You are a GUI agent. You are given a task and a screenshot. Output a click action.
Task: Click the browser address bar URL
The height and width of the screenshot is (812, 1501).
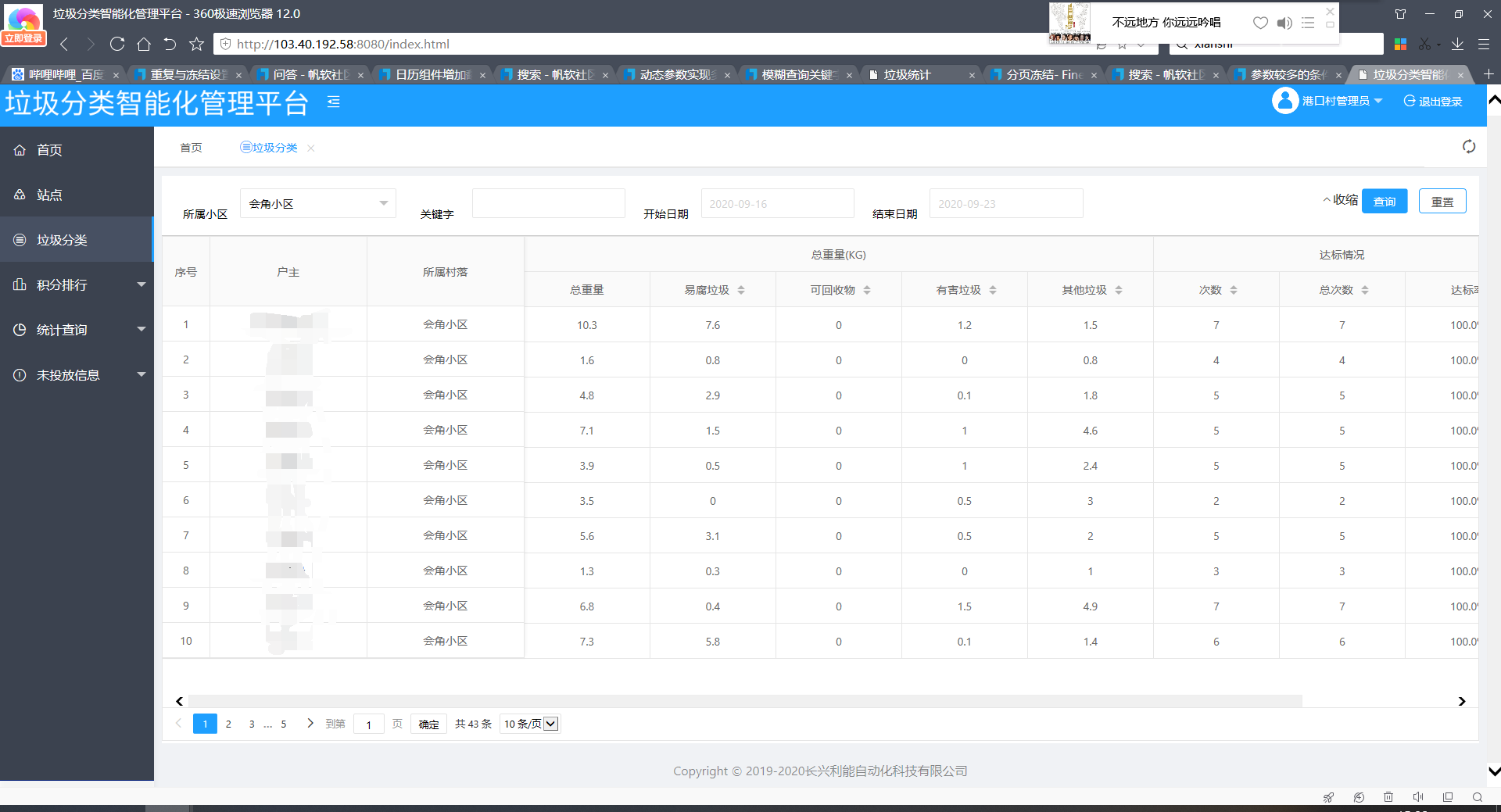[342, 44]
